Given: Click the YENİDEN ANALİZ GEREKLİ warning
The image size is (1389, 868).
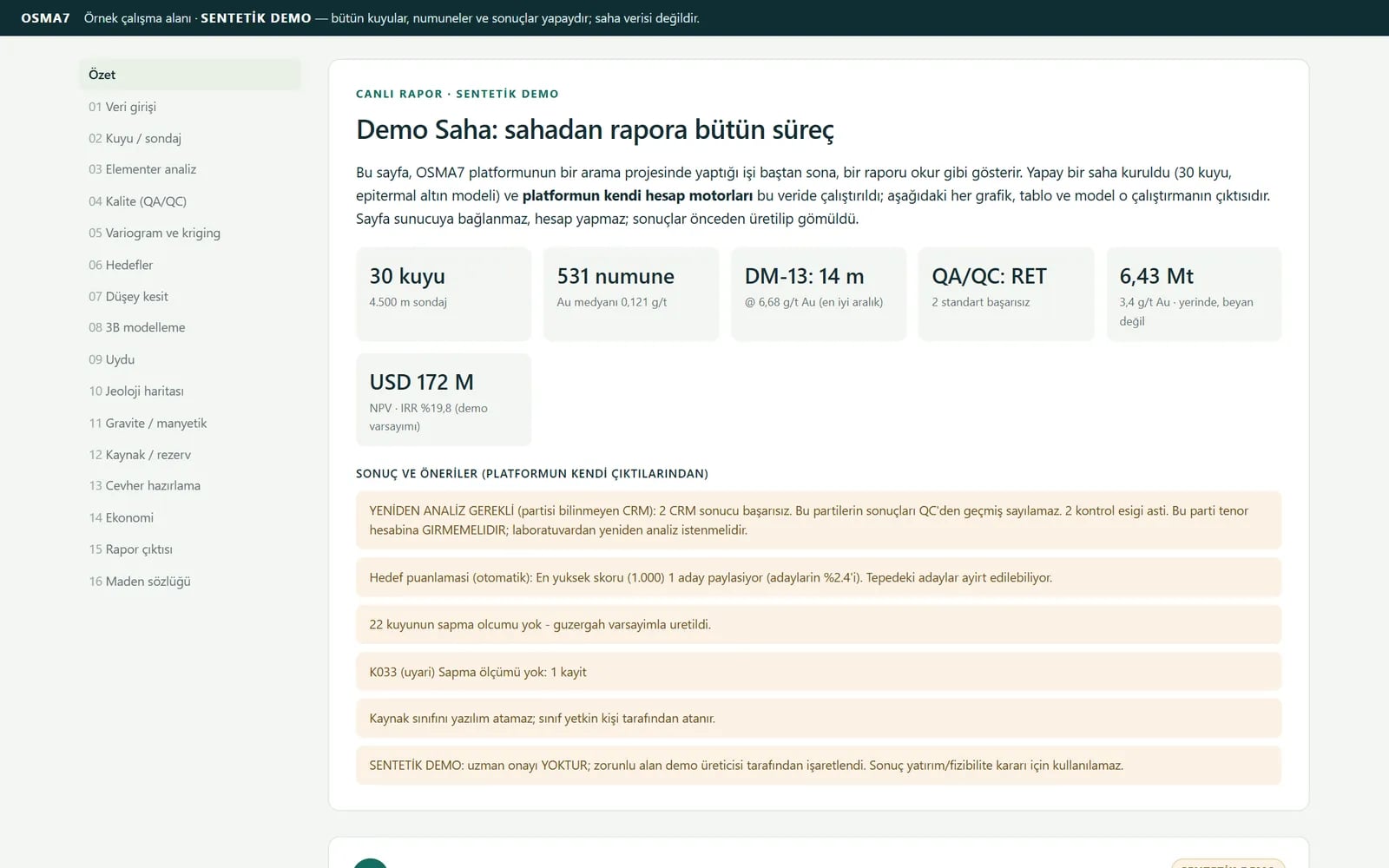Looking at the screenshot, I should [819, 520].
